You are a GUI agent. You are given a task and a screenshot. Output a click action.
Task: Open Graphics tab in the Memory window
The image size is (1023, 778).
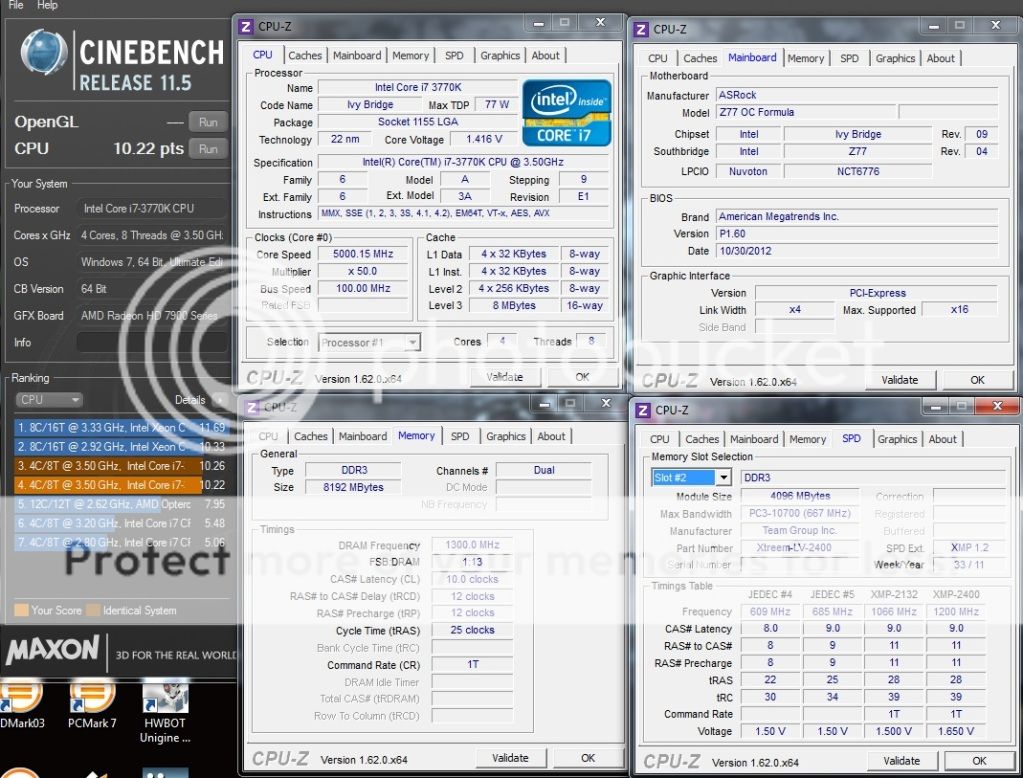tap(505, 436)
